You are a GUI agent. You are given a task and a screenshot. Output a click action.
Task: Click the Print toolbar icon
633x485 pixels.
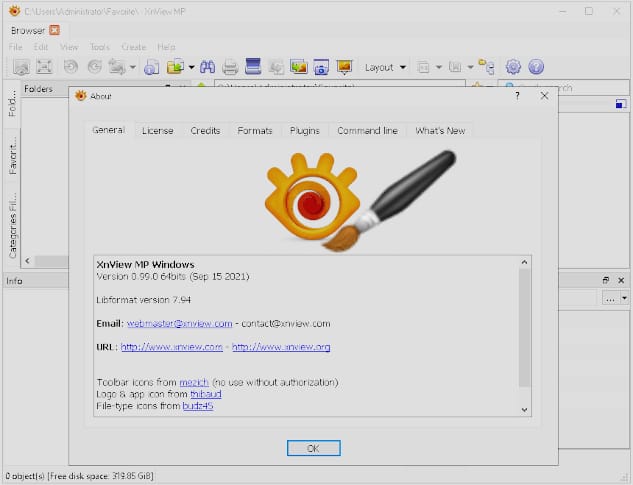click(x=230, y=67)
